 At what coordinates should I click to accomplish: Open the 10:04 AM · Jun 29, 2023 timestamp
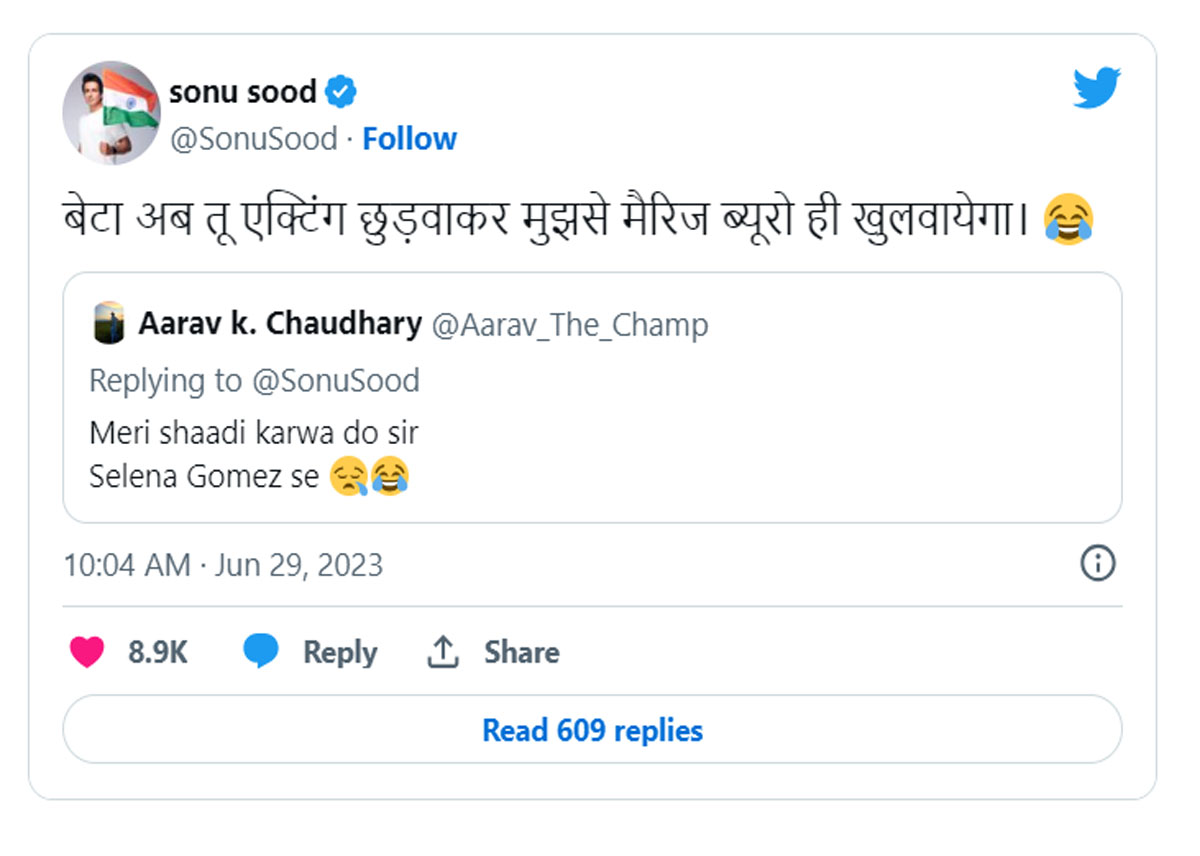pyautogui.click(x=223, y=565)
